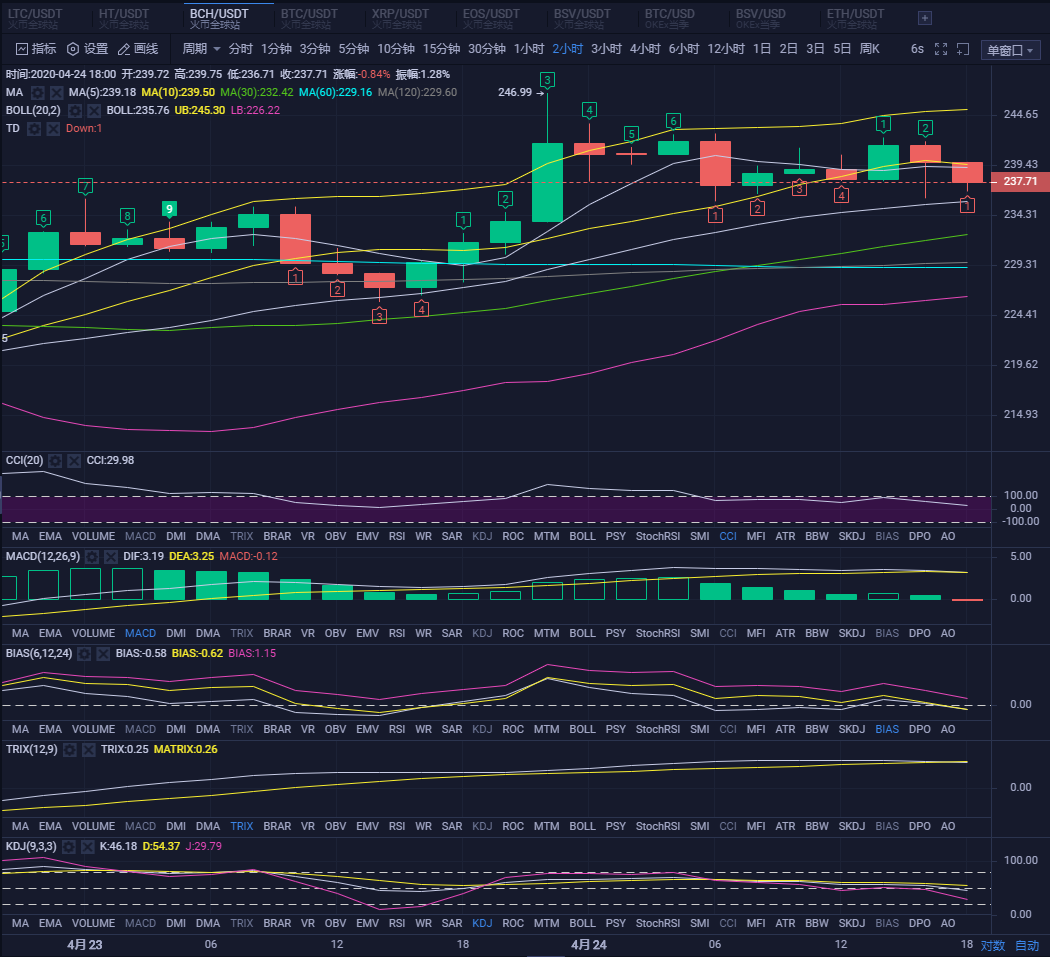The height and width of the screenshot is (957, 1050).
Task: Select the 12小时 interval
Action: [x=726, y=49]
